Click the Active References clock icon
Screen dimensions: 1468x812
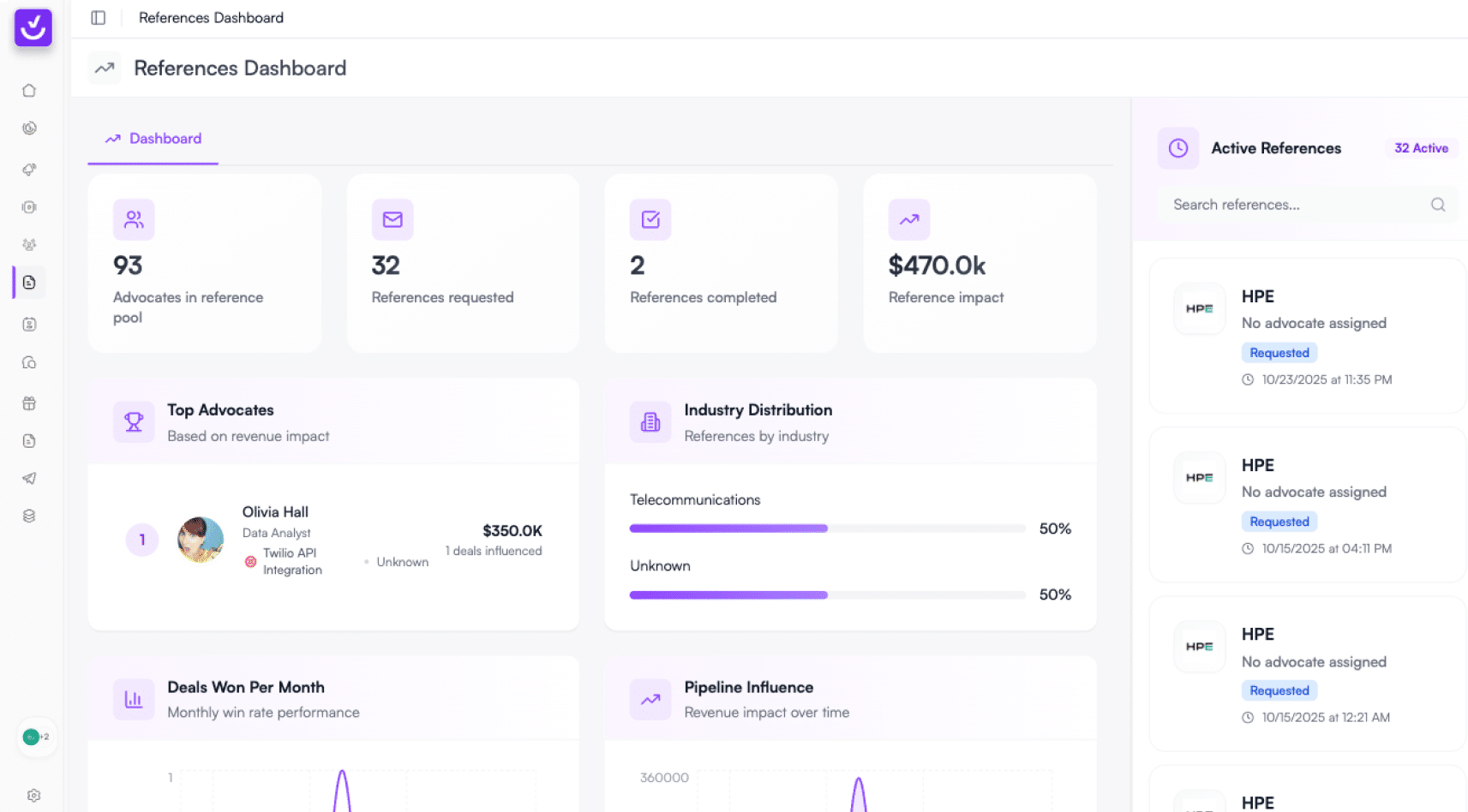click(x=1178, y=148)
